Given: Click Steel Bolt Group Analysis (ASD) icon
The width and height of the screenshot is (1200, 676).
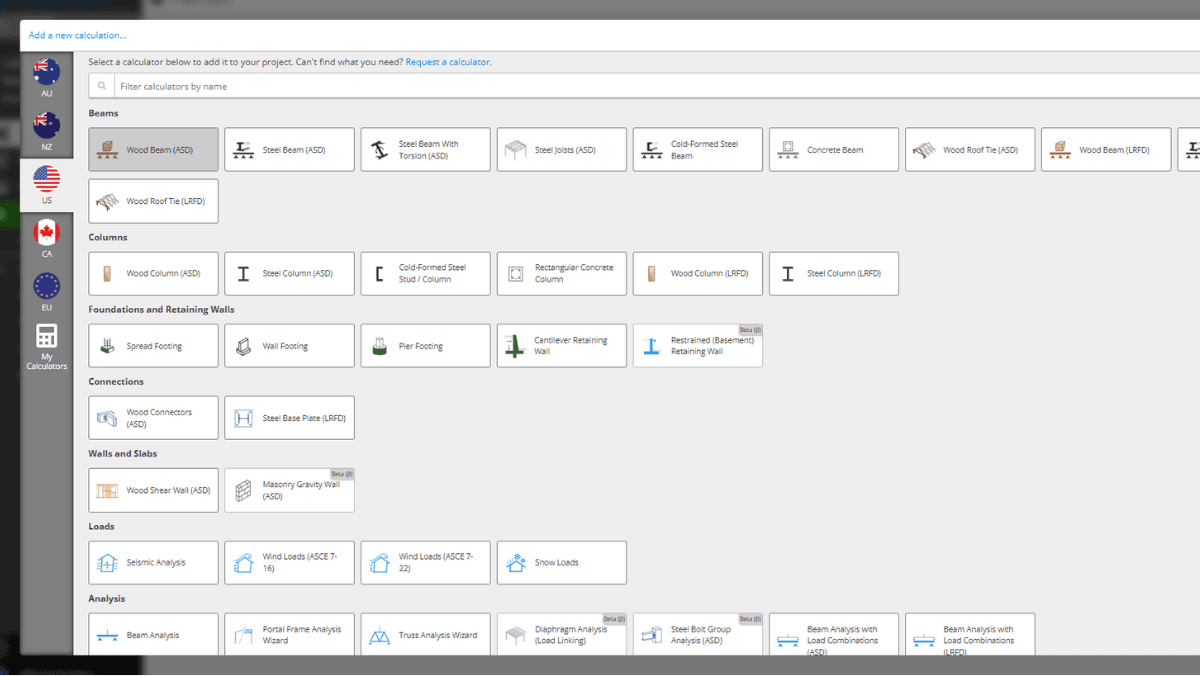Looking at the screenshot, I should pos(651,636).
